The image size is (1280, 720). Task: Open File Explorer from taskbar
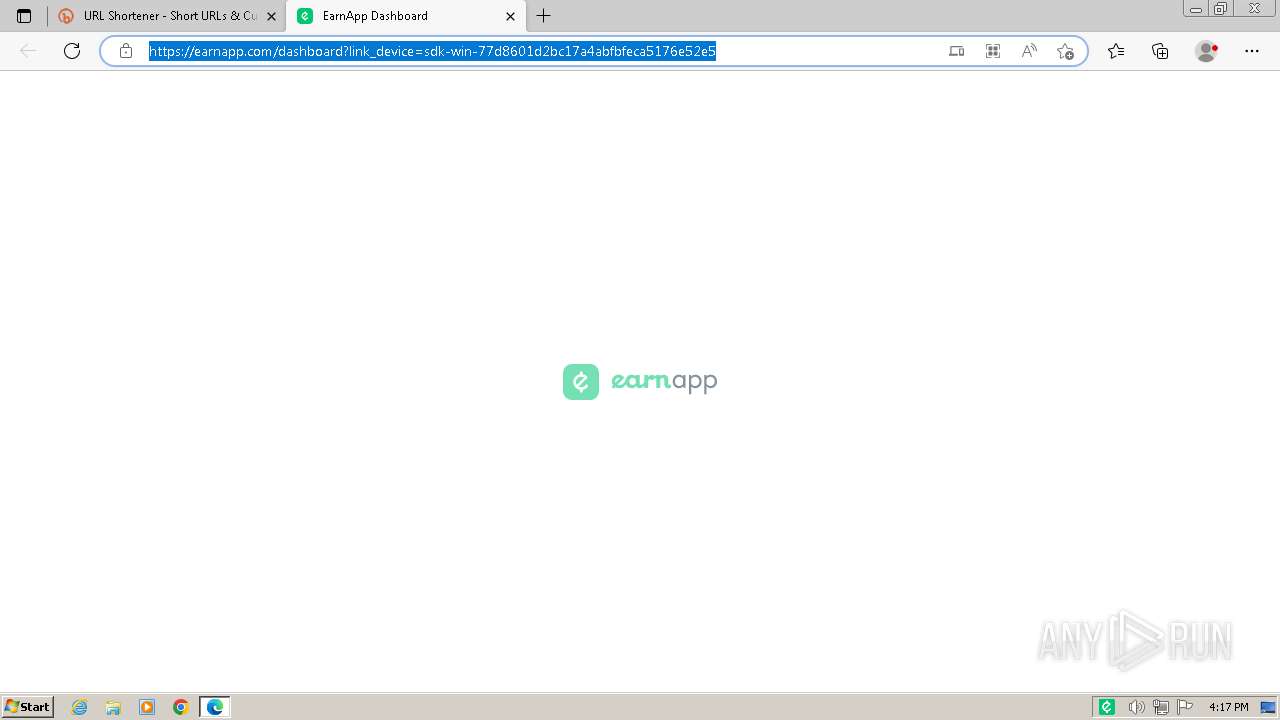tap(113, 707)
